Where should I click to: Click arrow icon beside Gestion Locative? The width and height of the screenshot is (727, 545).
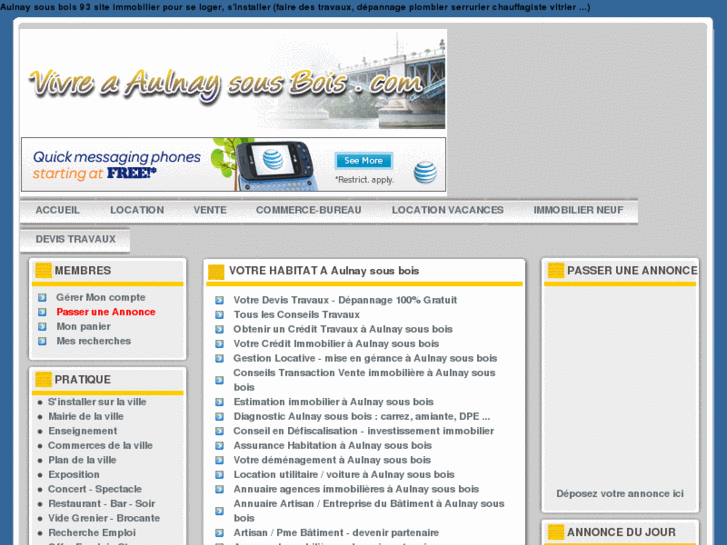coord(219,358)
